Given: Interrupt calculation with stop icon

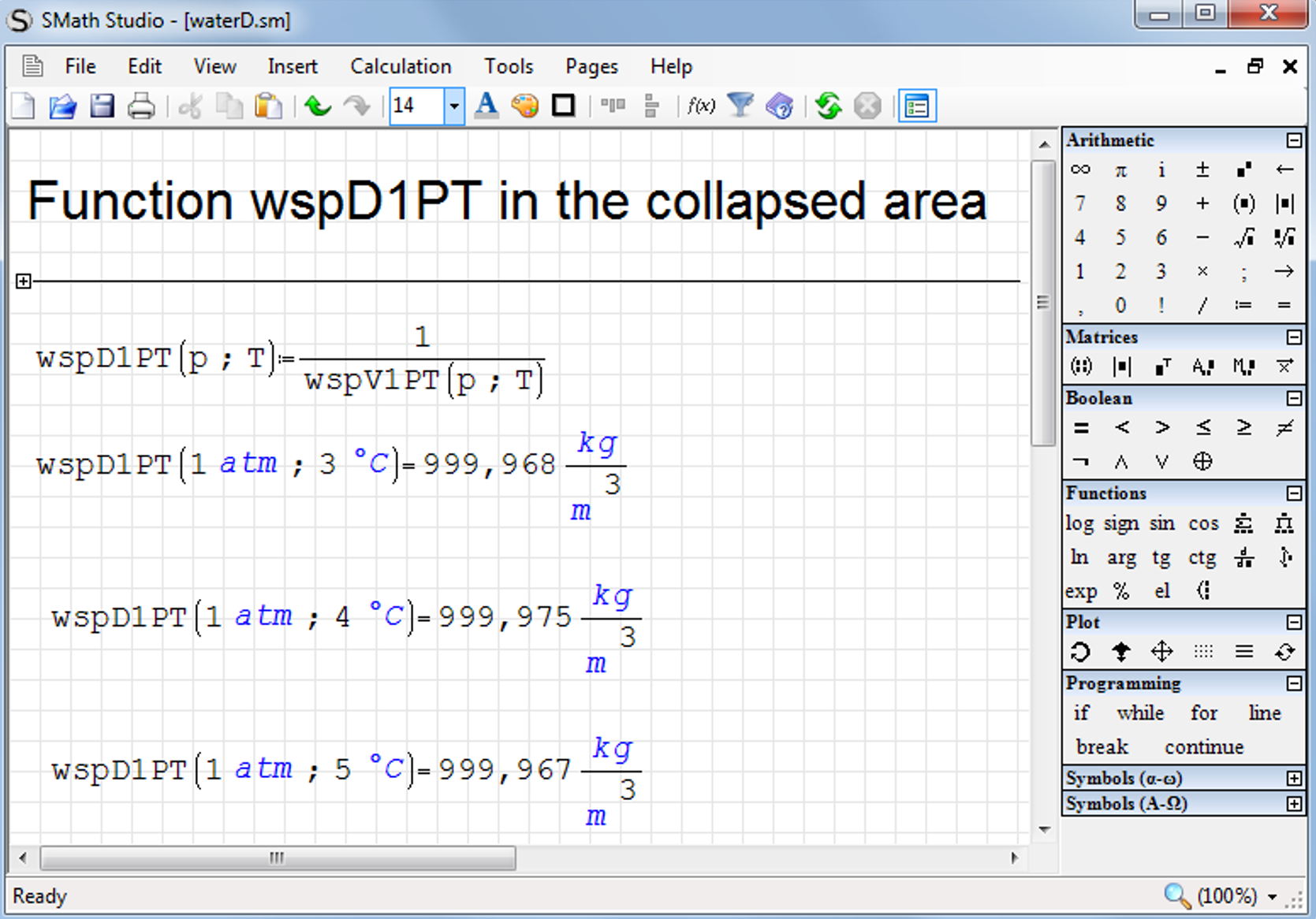Looking at the screenshot, I should pos(867,106).
